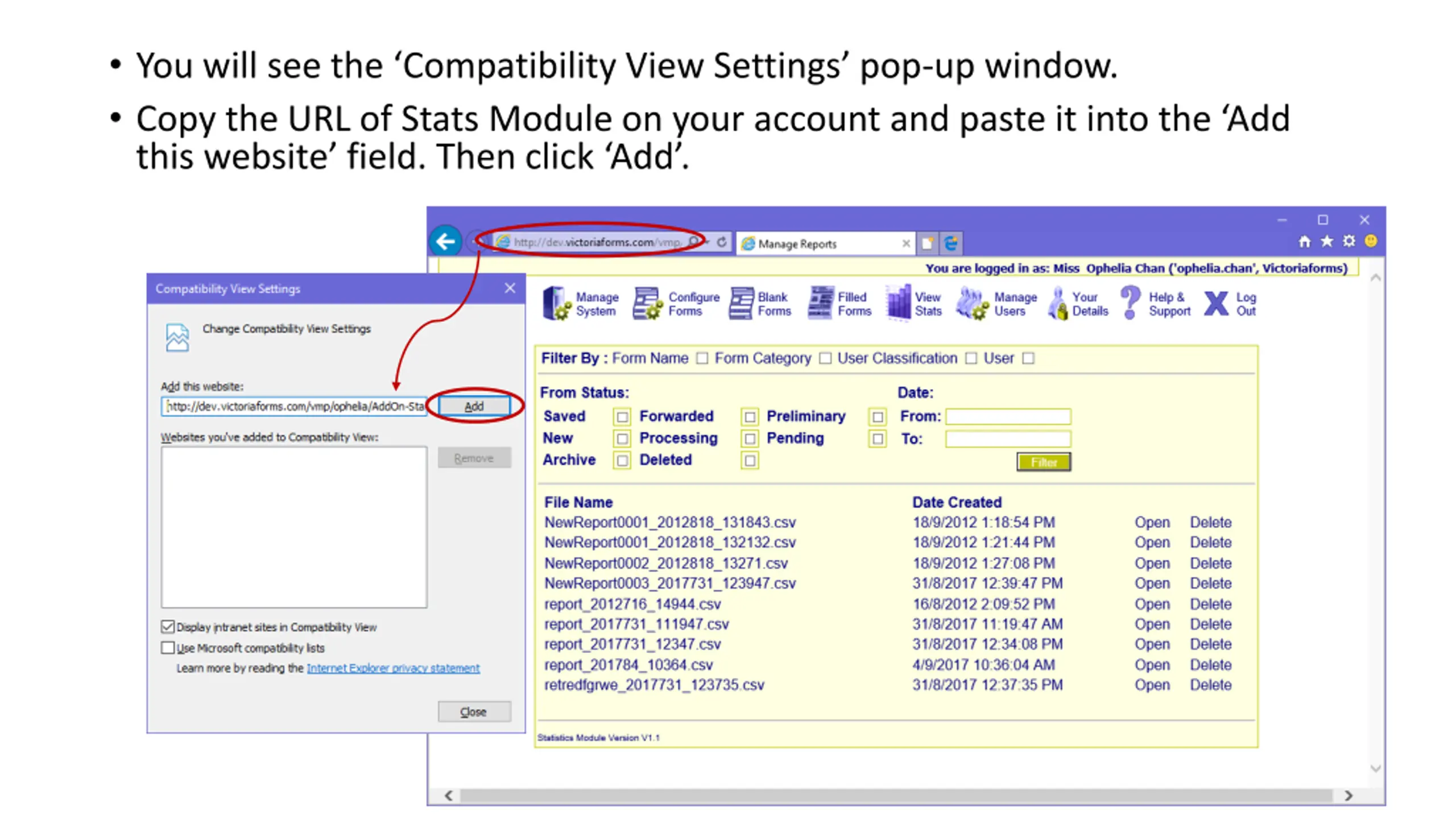
Task: Delete report_2017731_111947.csv
Action: (1210, 624)
